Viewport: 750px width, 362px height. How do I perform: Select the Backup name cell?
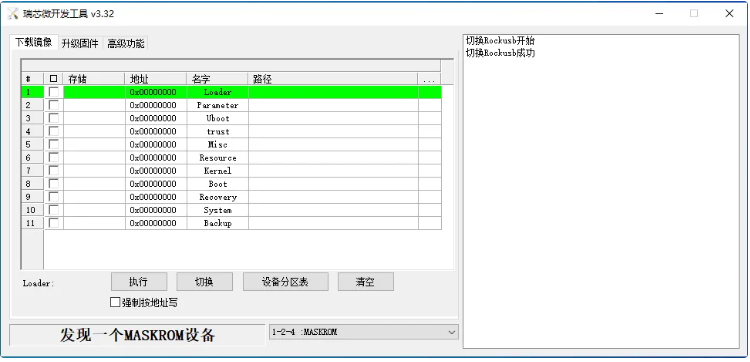tap(218, 223)
